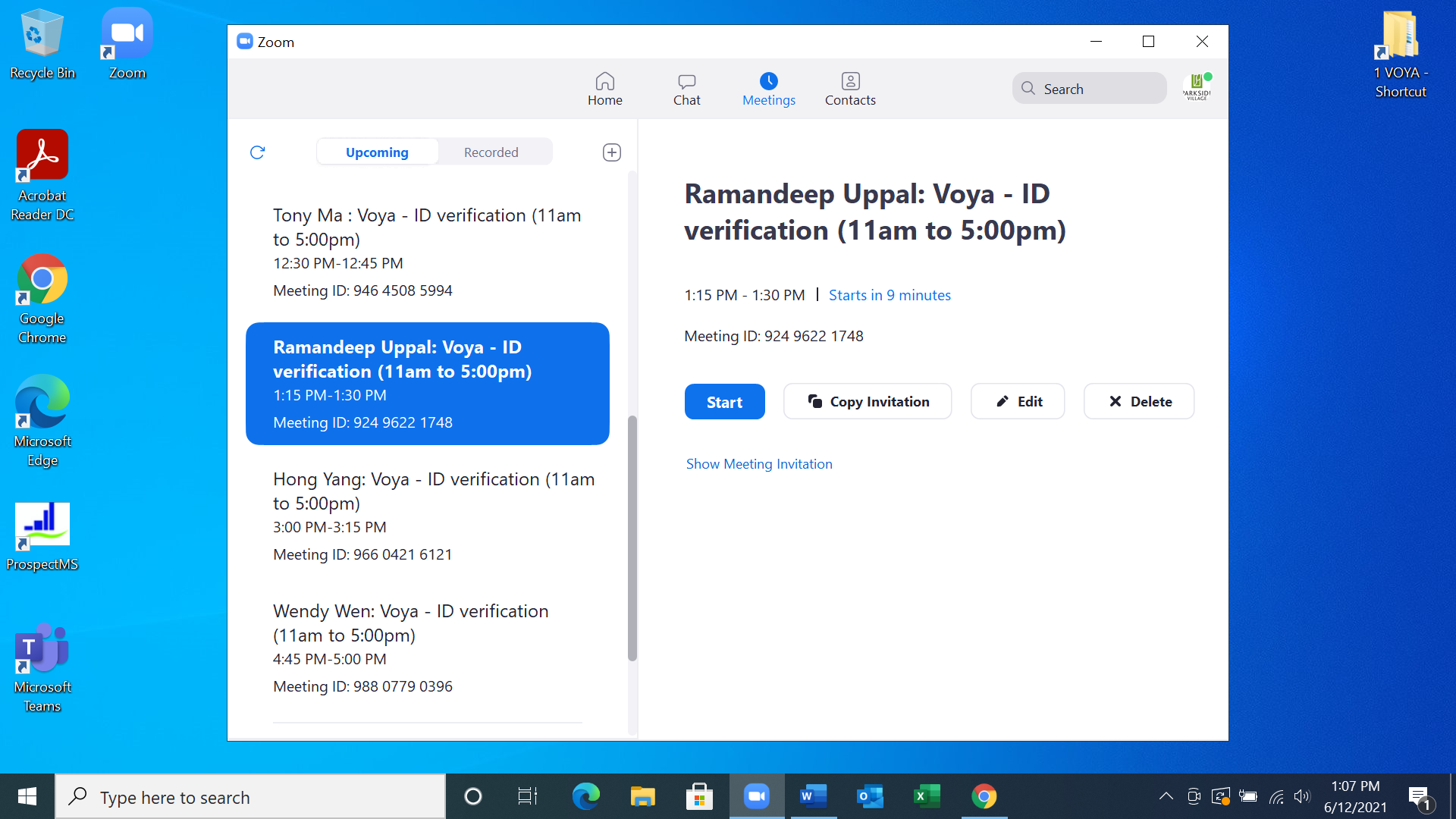
Task: Switch to Word on the taskbar
Action: click(x=813, y=796)
